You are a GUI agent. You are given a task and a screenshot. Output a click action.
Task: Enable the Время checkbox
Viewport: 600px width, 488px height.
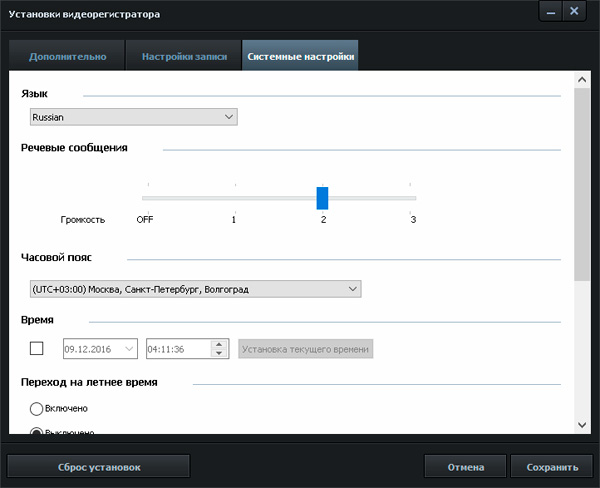pyautogui.click(x=37, y=348)
